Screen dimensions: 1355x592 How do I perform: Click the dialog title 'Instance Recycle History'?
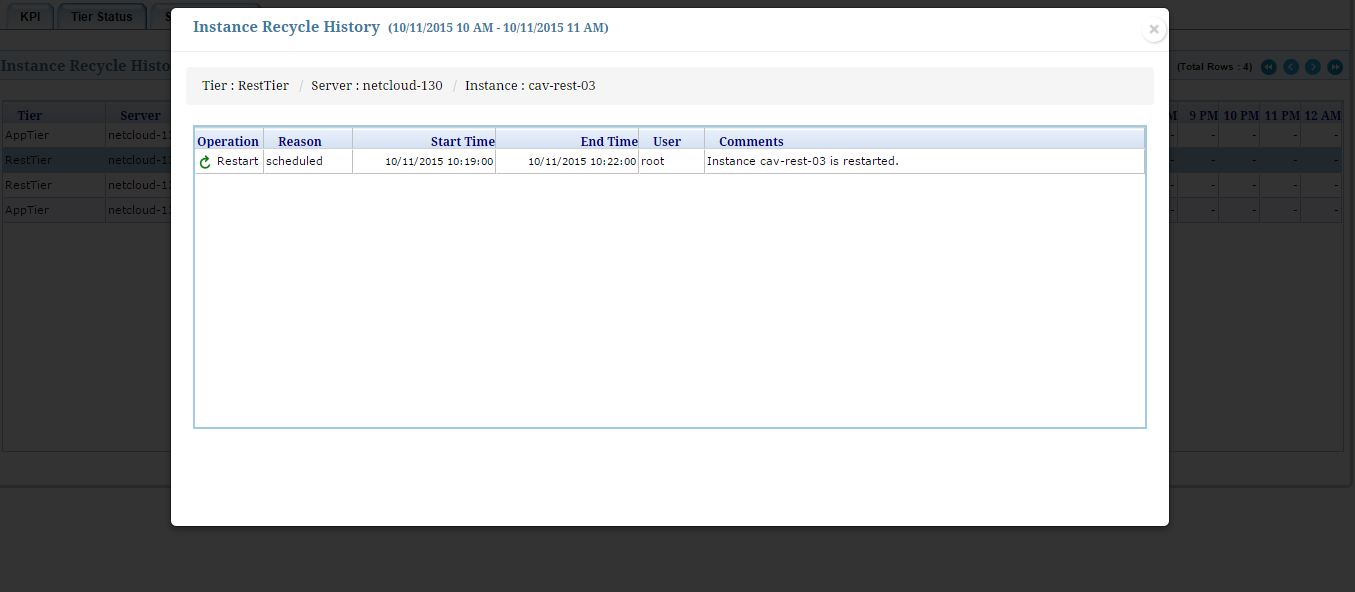tap(286, 27)
